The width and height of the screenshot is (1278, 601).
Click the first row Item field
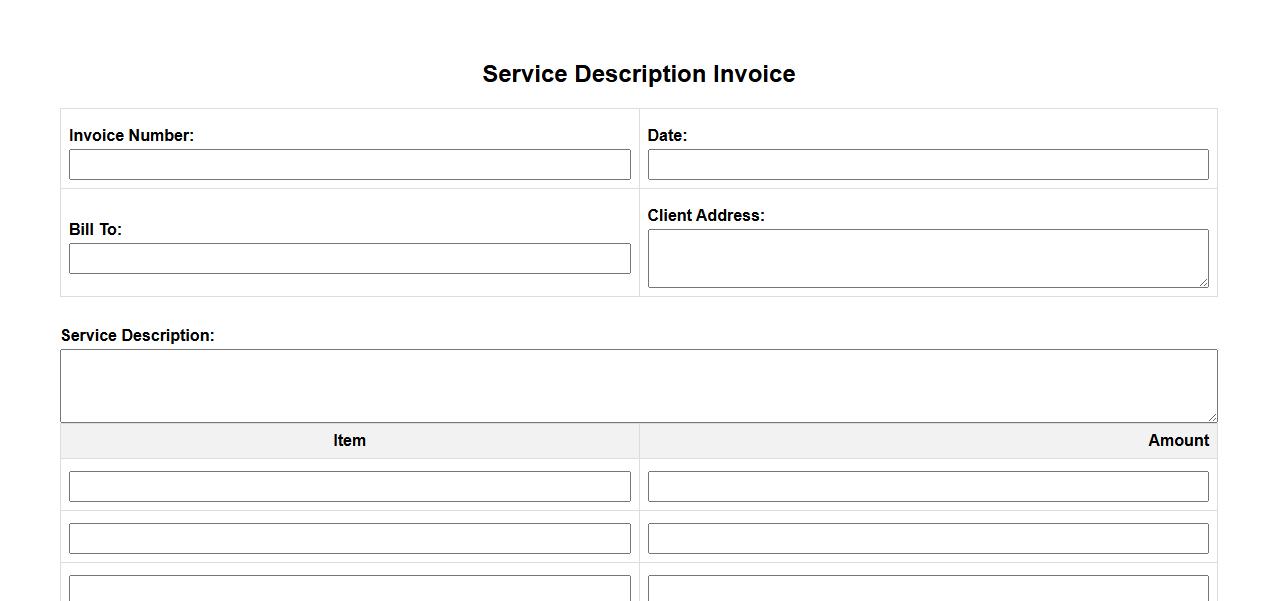[349, 487]
